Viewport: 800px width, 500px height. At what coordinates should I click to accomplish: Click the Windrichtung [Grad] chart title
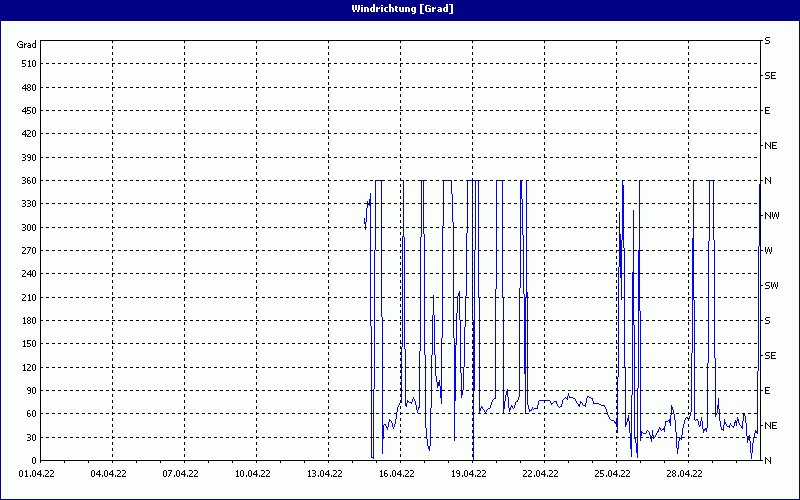tap(400, 9)
